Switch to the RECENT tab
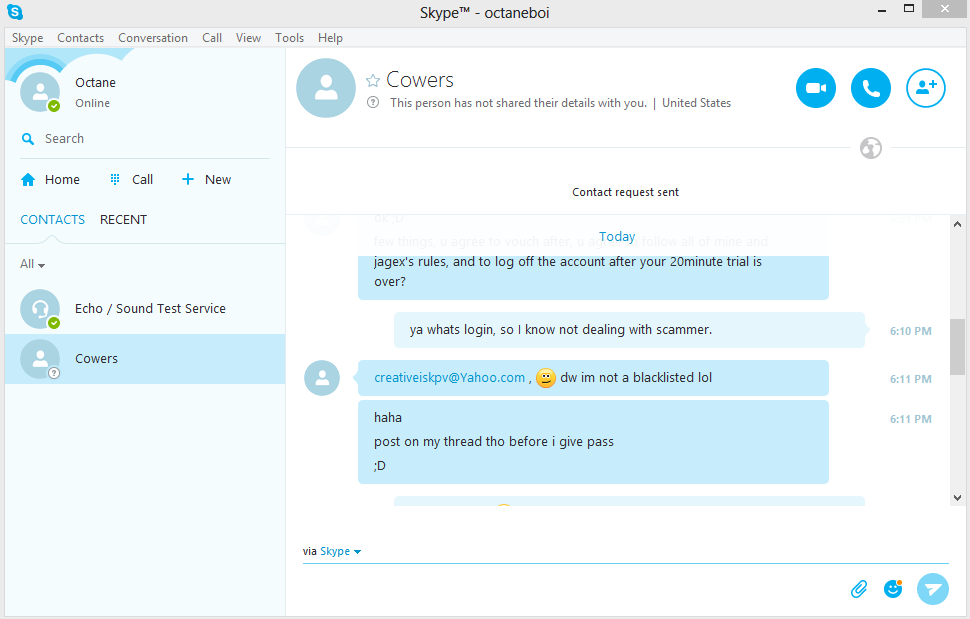This screenshot has width=970, height=619. [x=123, y=220]
